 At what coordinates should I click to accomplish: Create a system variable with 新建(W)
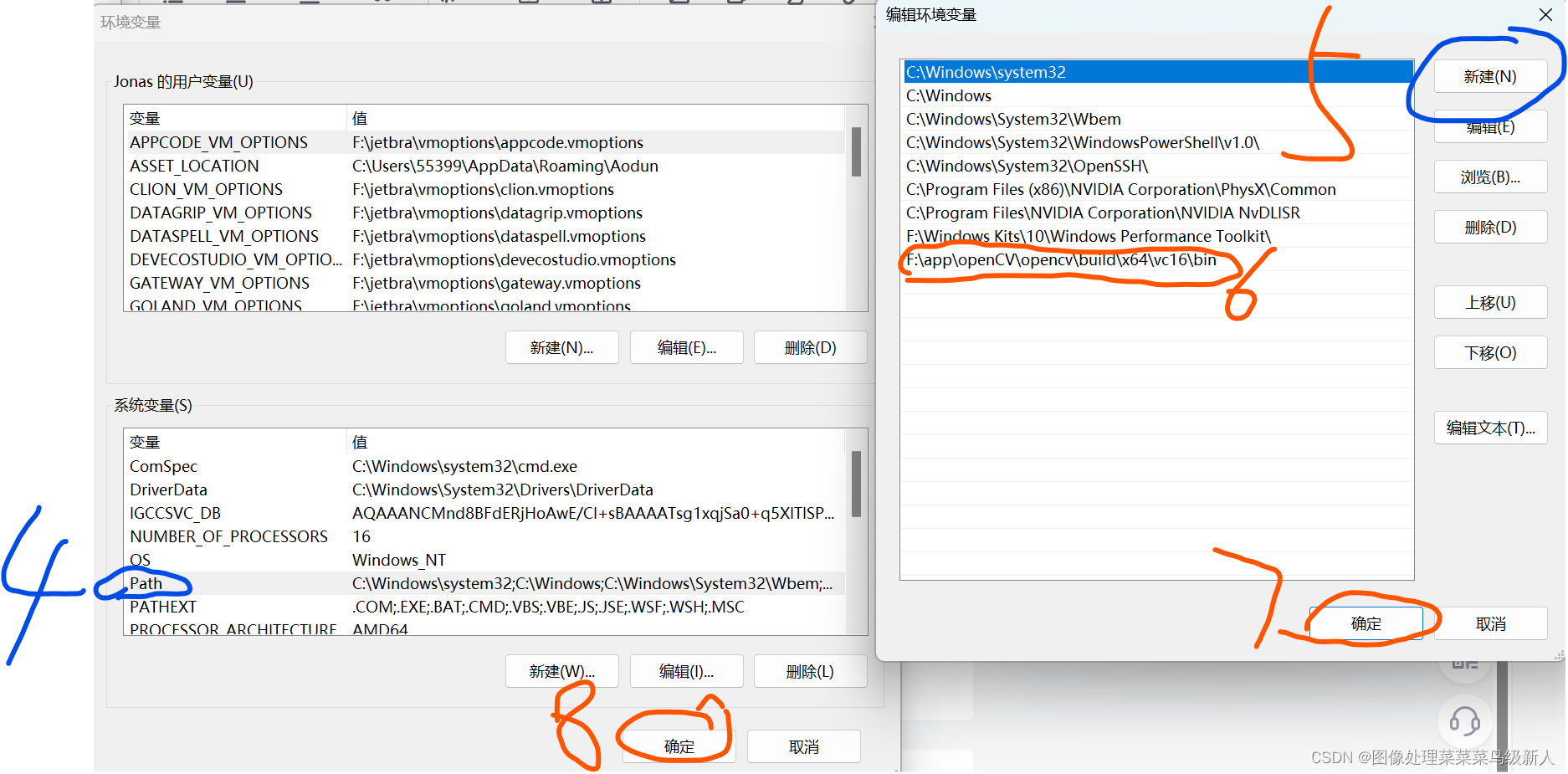coord(561,670)
